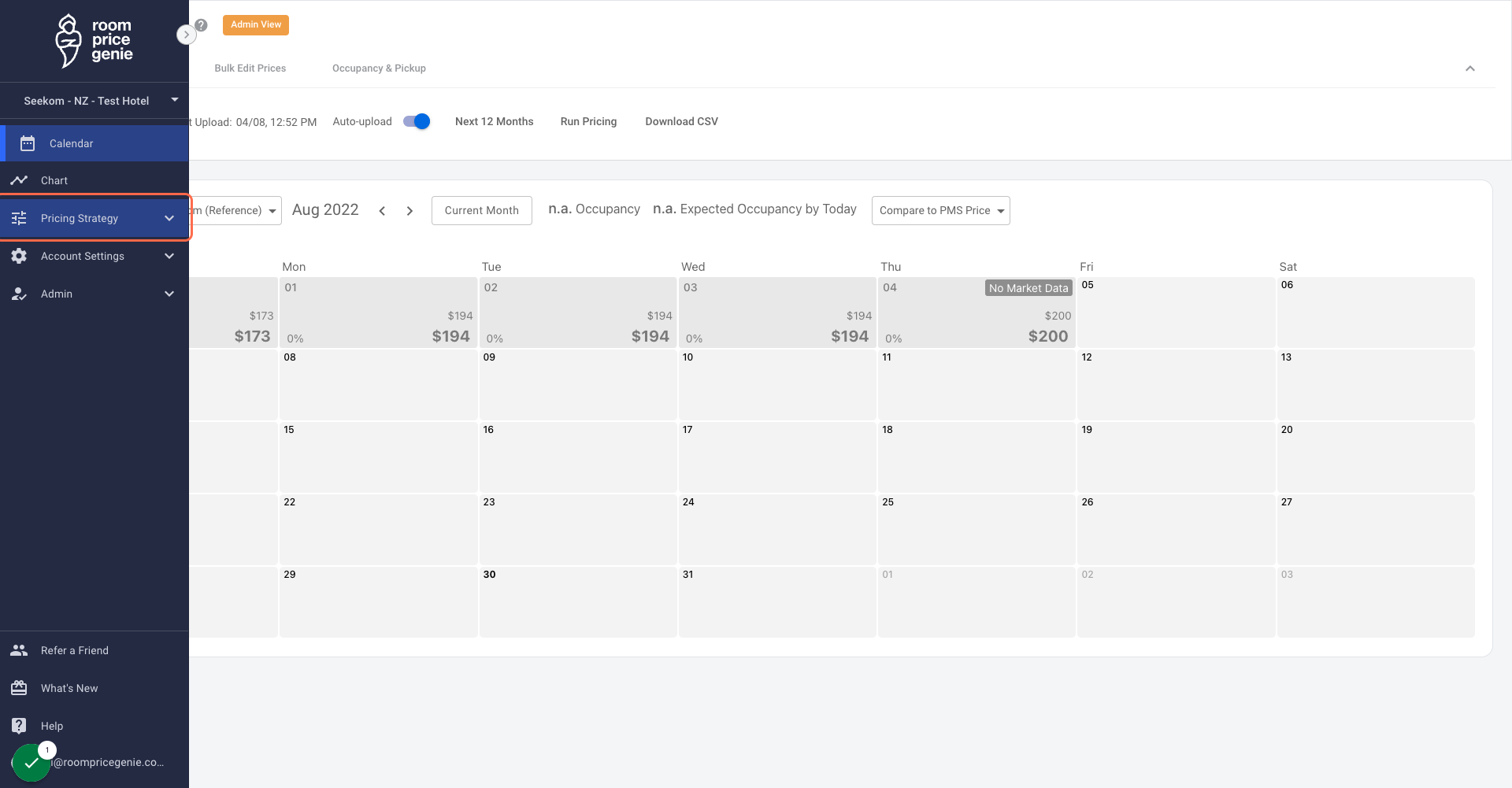
Task: Expand the Pricing Strategy menu
Action: [169, 218]
